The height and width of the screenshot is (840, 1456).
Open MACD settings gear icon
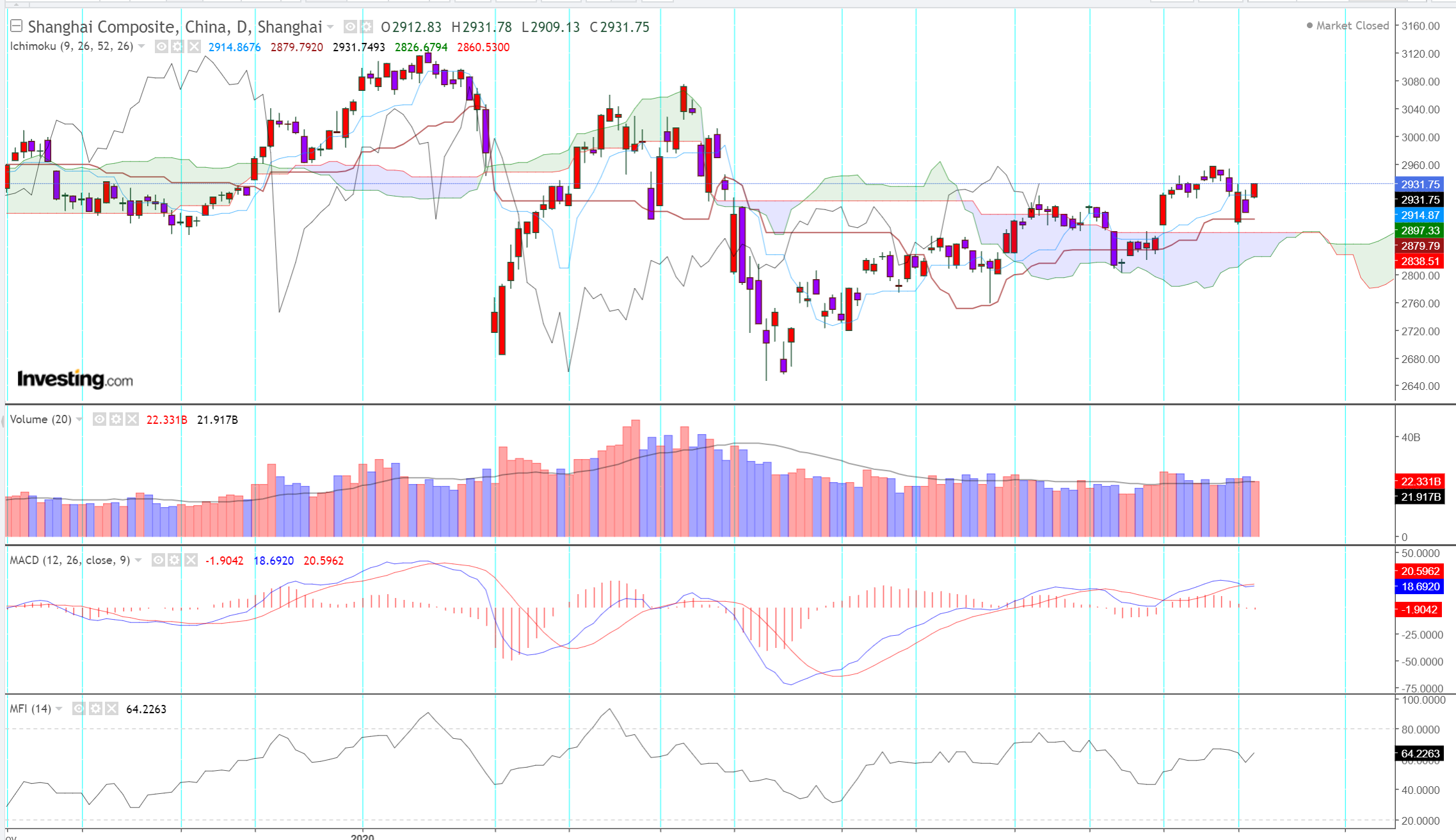tap(175, 560)
